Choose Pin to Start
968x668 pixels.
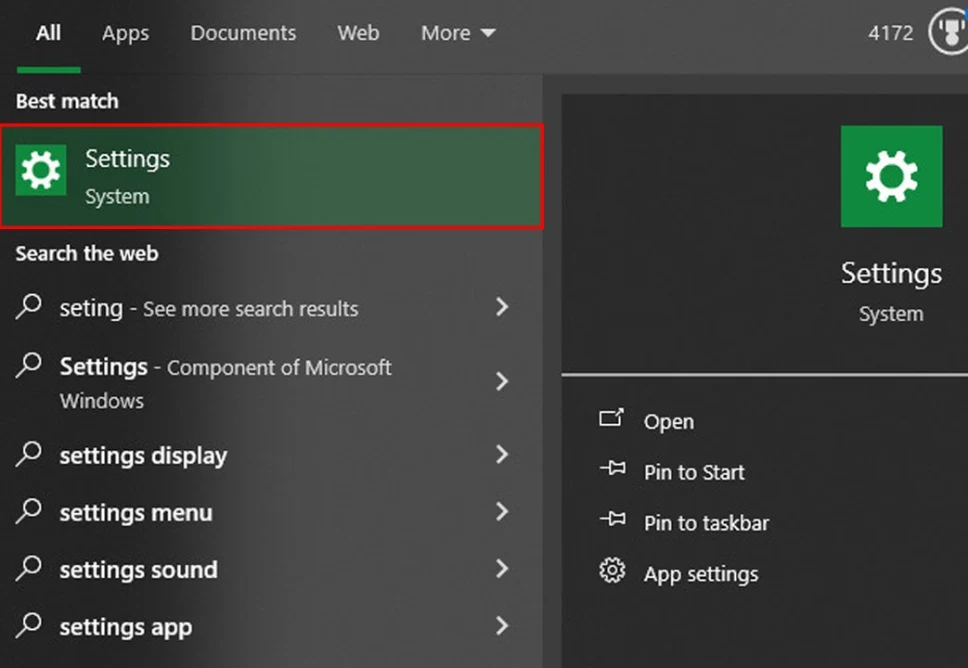694,472
